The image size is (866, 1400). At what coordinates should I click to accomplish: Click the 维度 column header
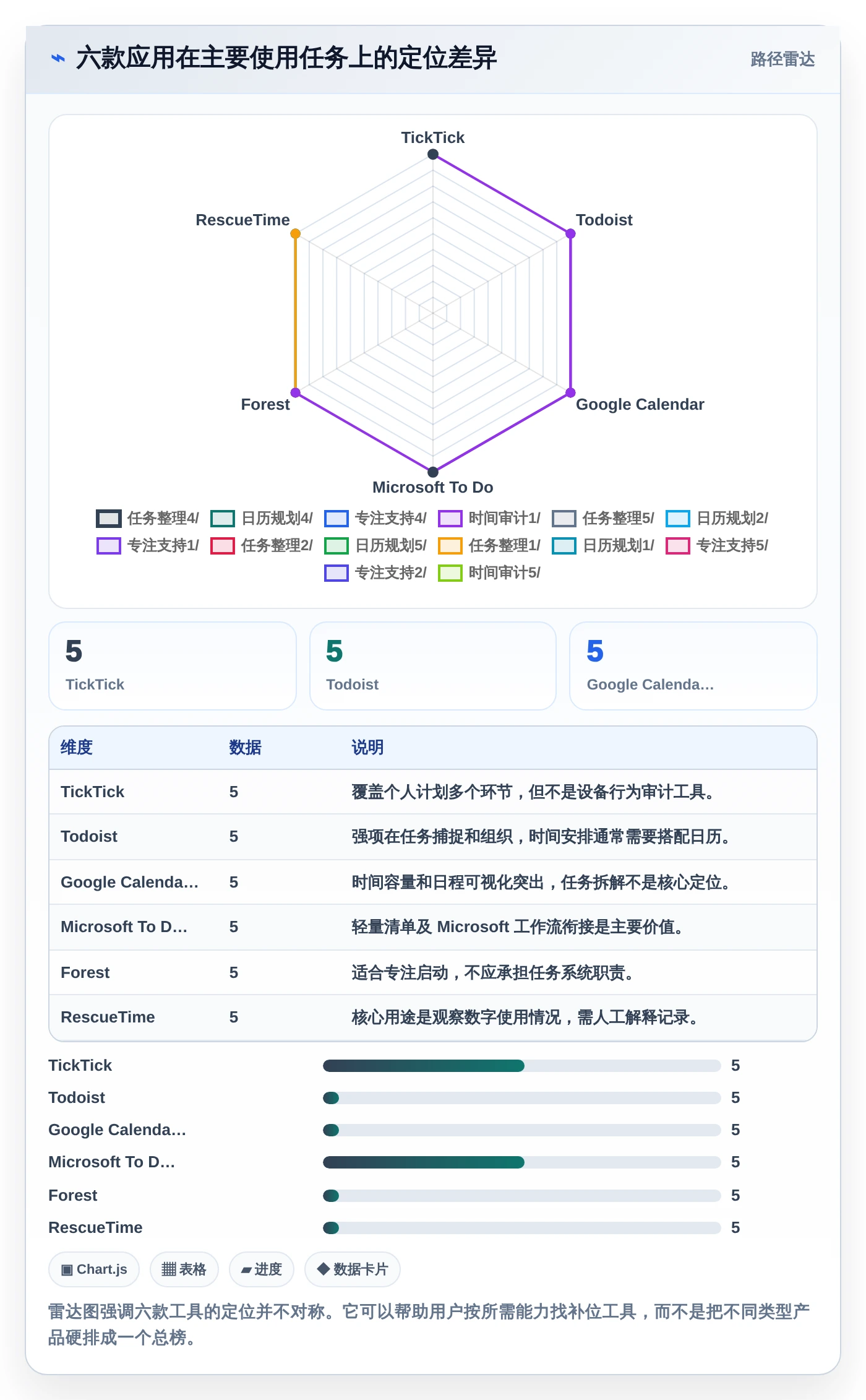point(77,748)
